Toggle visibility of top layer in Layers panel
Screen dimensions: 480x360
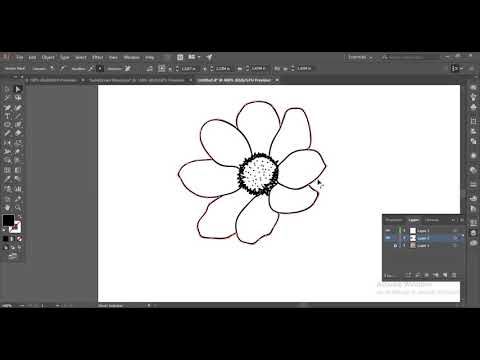click(x=388, y=230)
